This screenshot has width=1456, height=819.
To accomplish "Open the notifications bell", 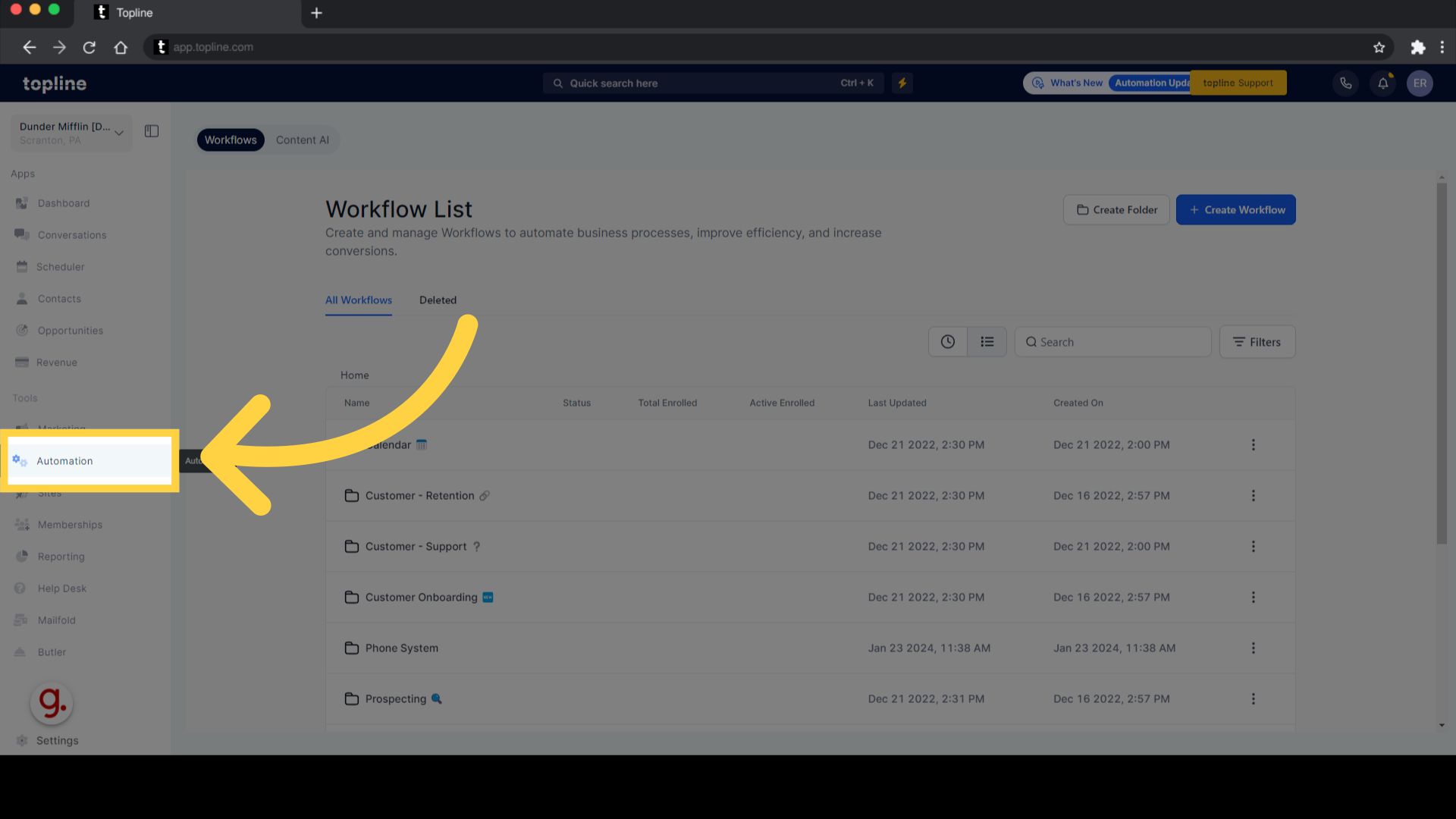I will (1382, 83).
